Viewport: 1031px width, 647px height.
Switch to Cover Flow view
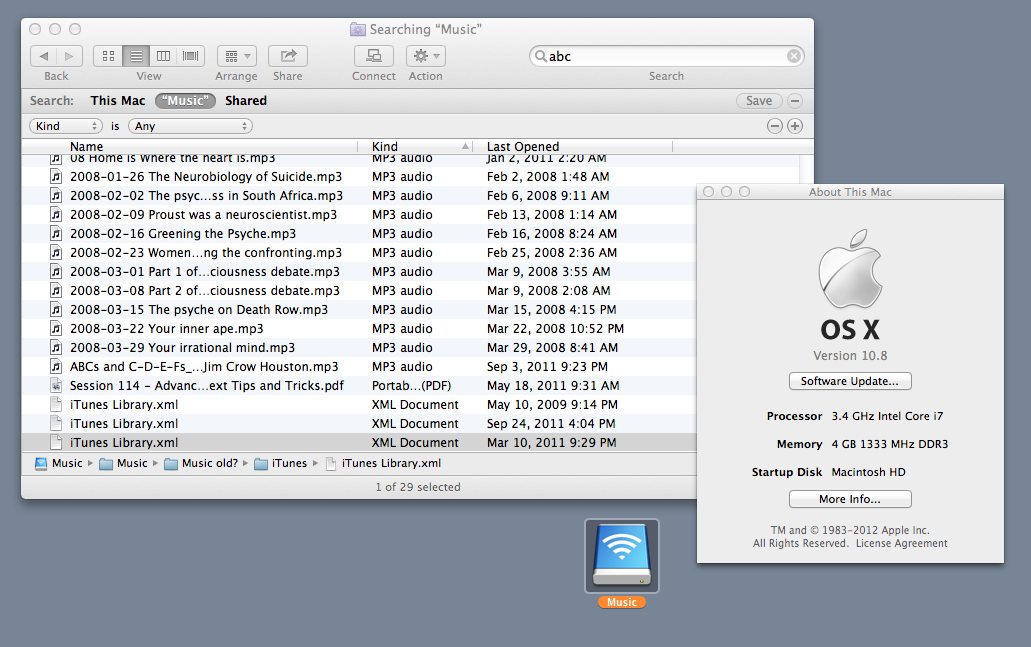[191, 57]
